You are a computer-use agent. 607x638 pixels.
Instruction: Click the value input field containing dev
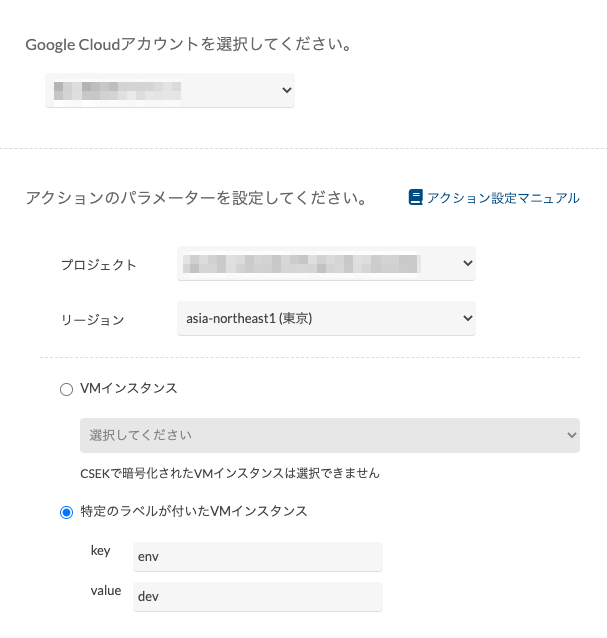(x=258, y=596)
